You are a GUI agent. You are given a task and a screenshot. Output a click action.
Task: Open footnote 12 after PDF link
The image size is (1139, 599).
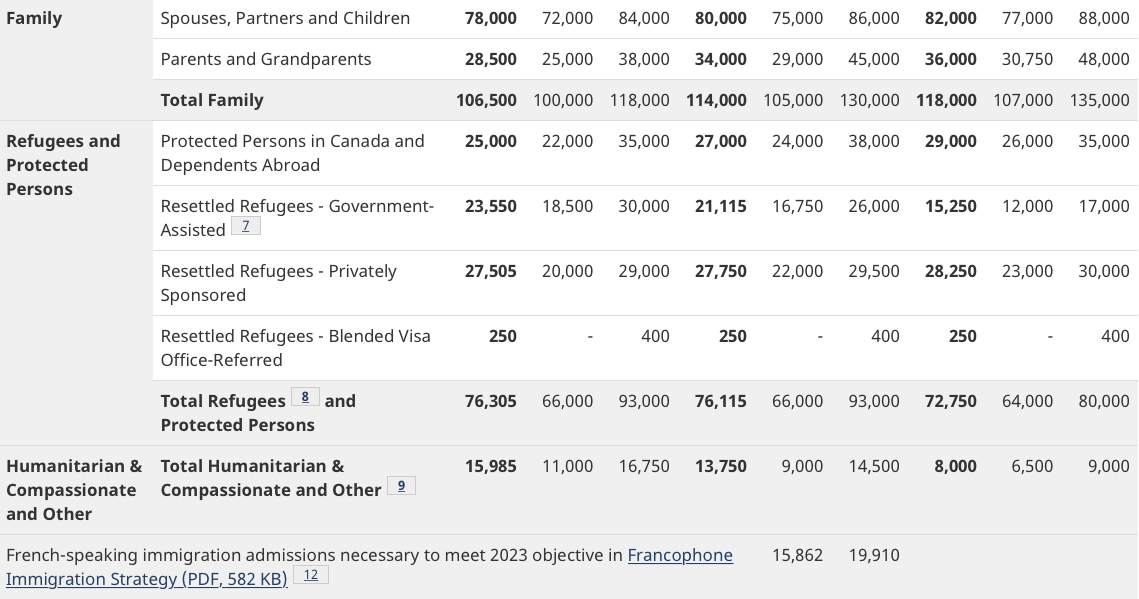pos(310,576)
